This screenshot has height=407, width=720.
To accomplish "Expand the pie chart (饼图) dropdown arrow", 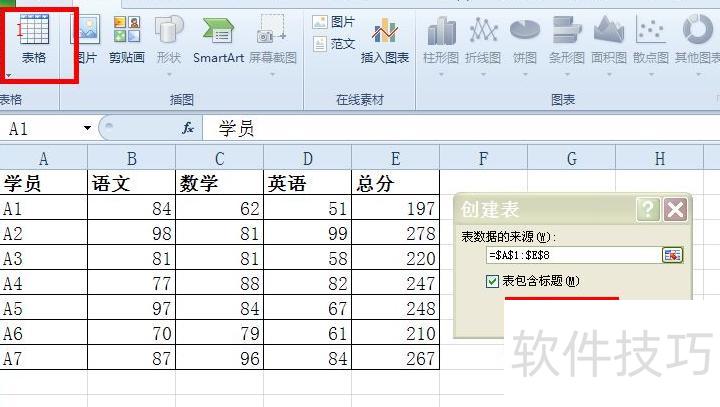I will tap(524, 74).
